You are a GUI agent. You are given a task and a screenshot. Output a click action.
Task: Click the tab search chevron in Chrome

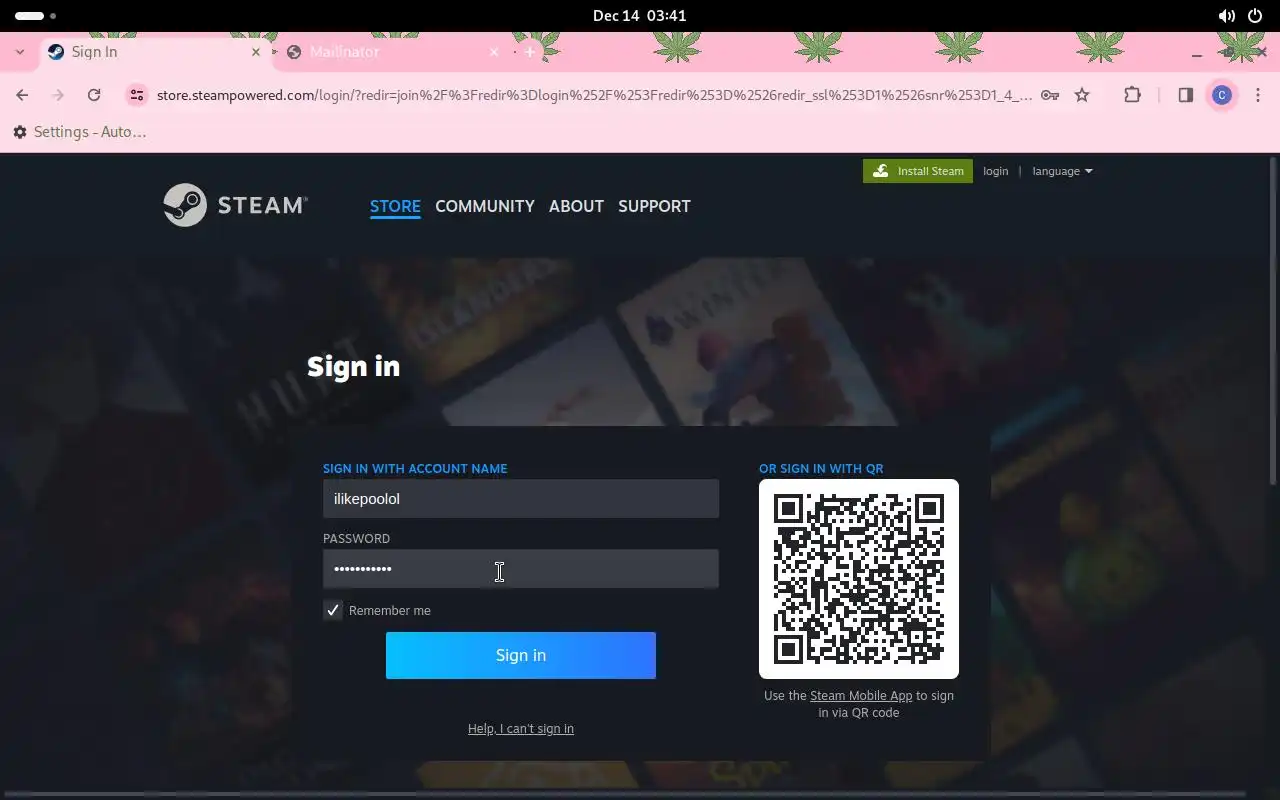click(19, 52)
